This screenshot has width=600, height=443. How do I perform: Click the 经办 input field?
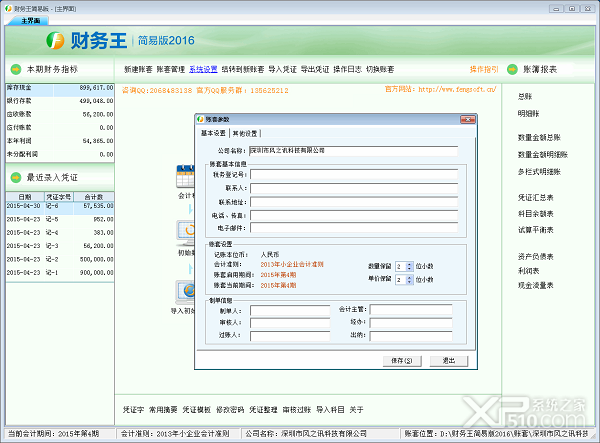[x=411, y=323]
